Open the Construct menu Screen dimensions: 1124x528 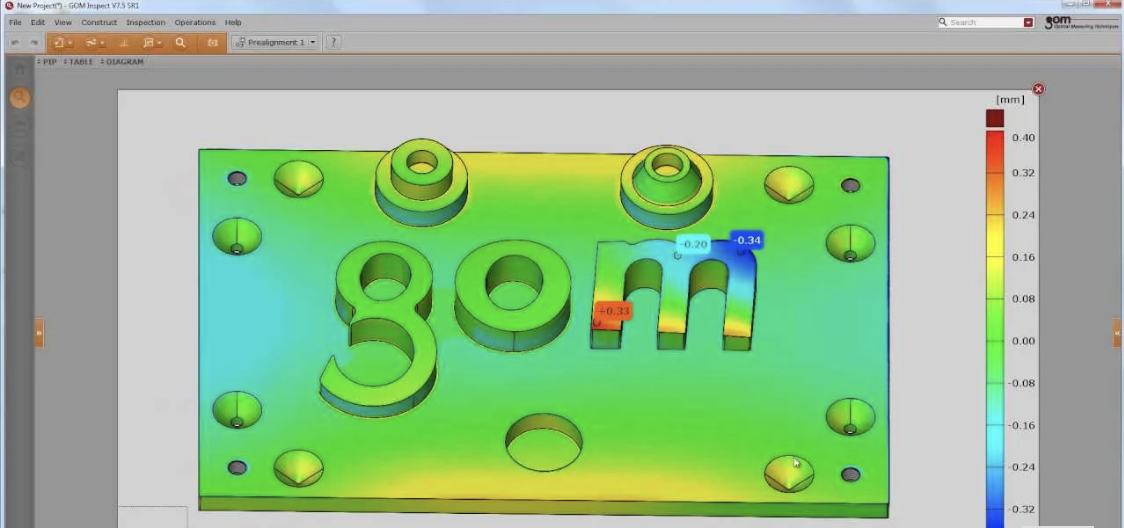coord(99,22)
